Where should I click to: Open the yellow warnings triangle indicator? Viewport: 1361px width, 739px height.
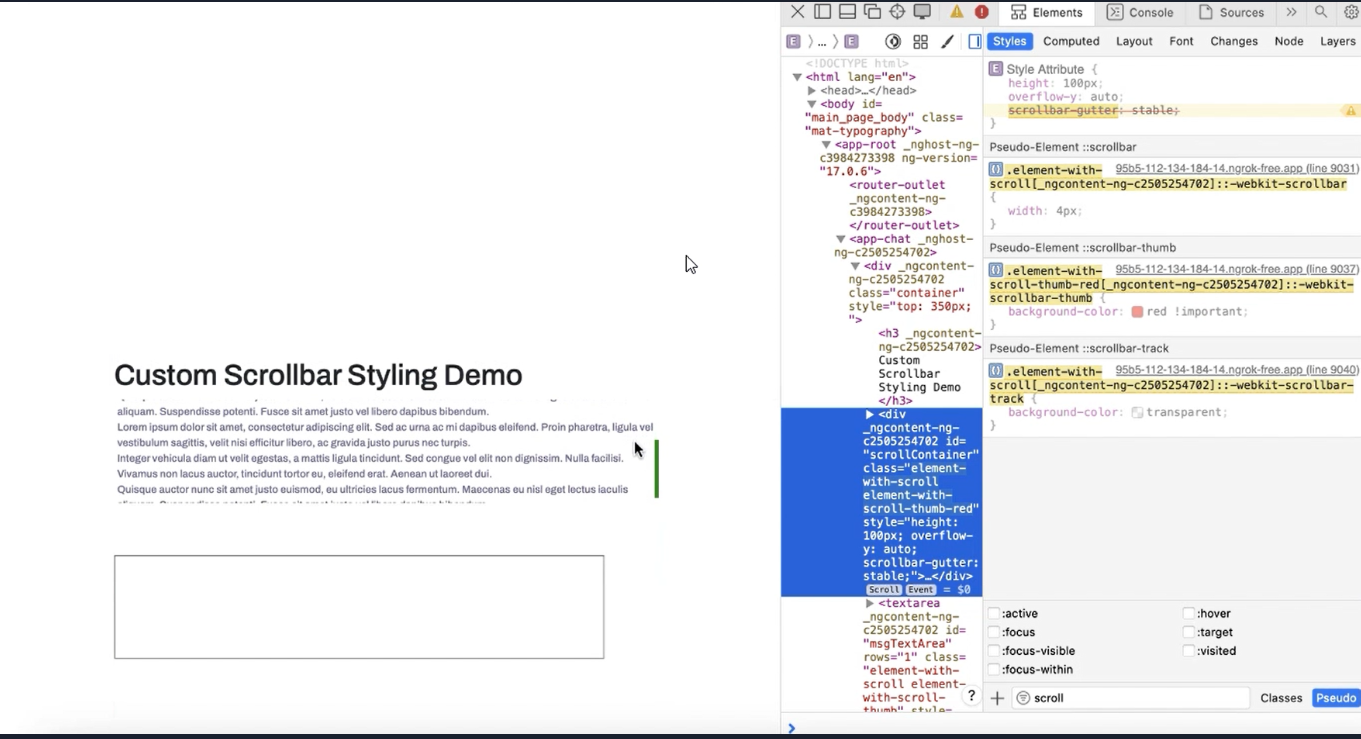pos(955,12)
